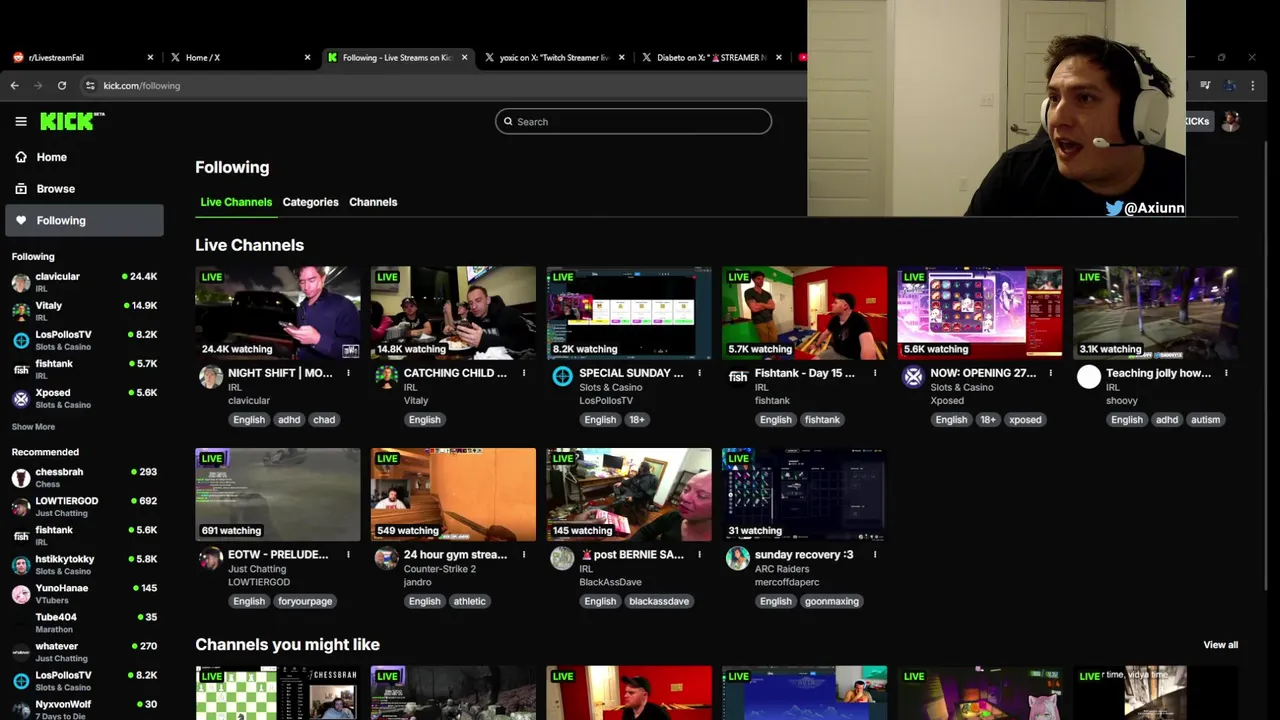Open the Chrome three-dot menu
Viewport: 1280px width, 720px height.
(1253, 86)
